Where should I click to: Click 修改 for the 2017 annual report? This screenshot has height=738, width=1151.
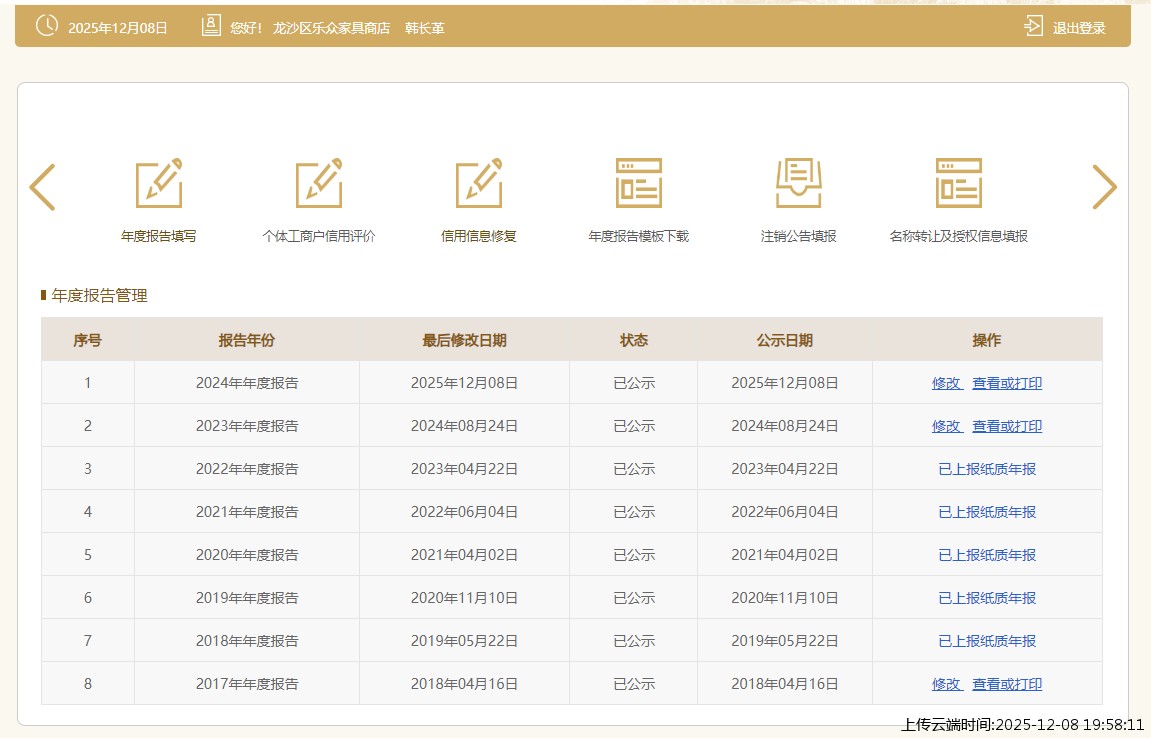coord(946,684)
